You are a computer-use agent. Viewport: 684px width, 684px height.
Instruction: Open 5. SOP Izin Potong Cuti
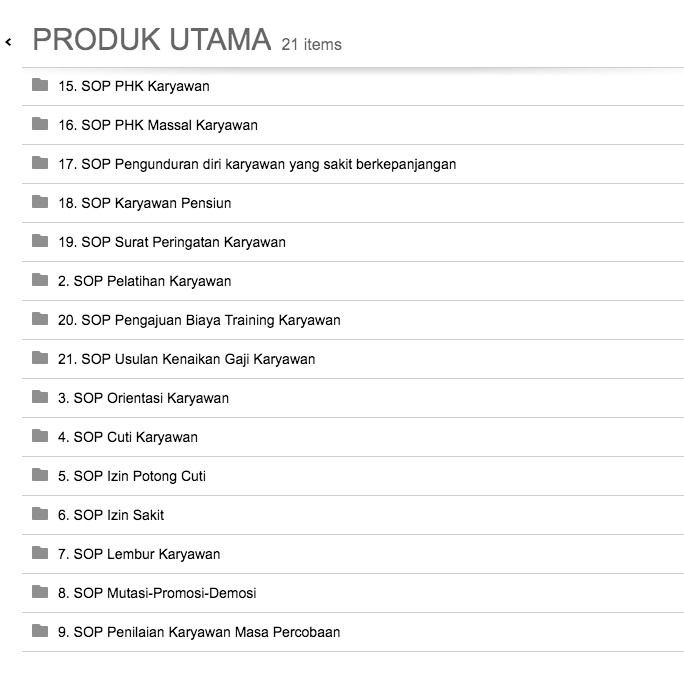132,476
